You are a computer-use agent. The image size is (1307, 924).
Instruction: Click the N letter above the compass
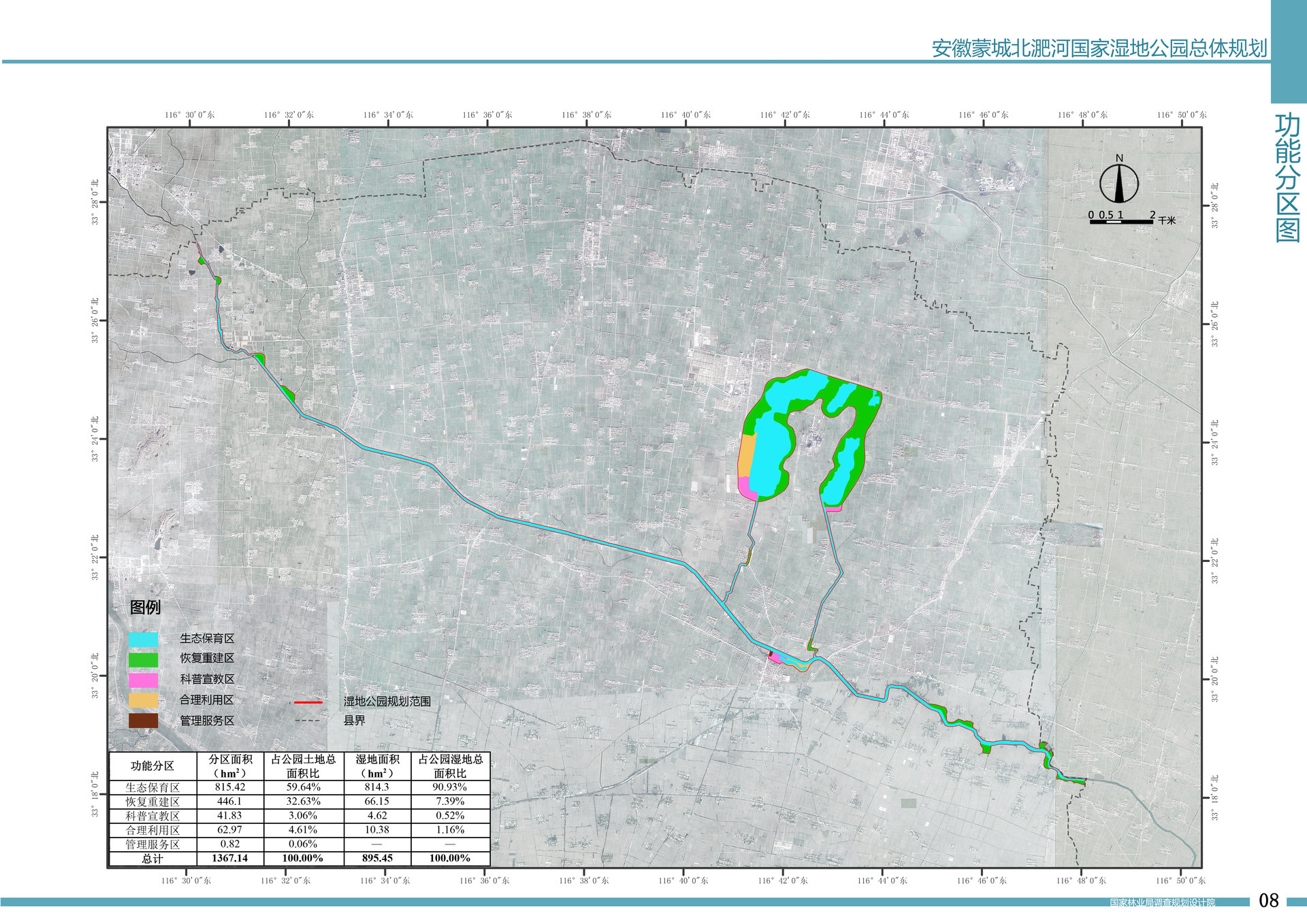1119,159
